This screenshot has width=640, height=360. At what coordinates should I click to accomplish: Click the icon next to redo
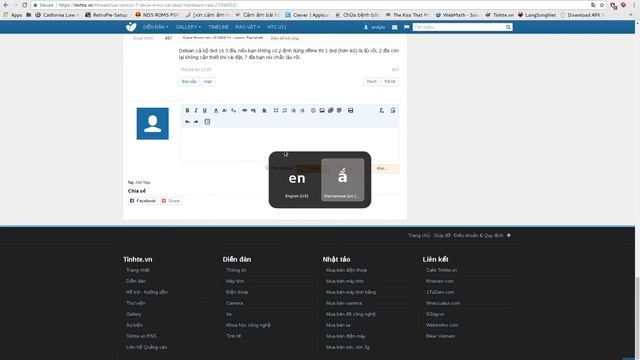[207, 122]
